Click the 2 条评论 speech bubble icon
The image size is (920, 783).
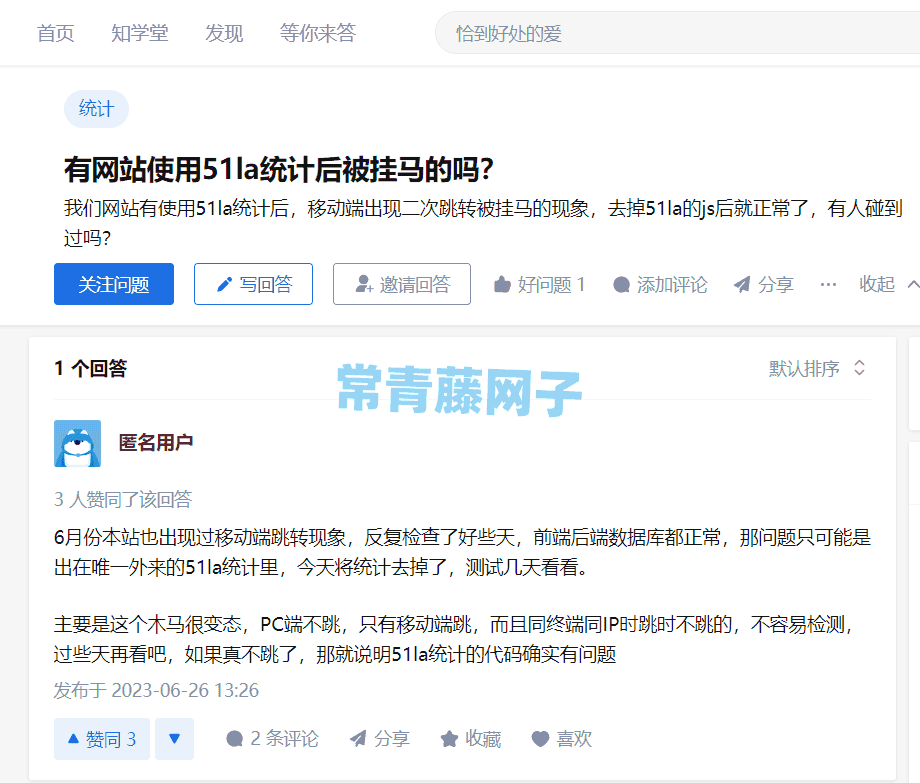click(x=234, y=739)
